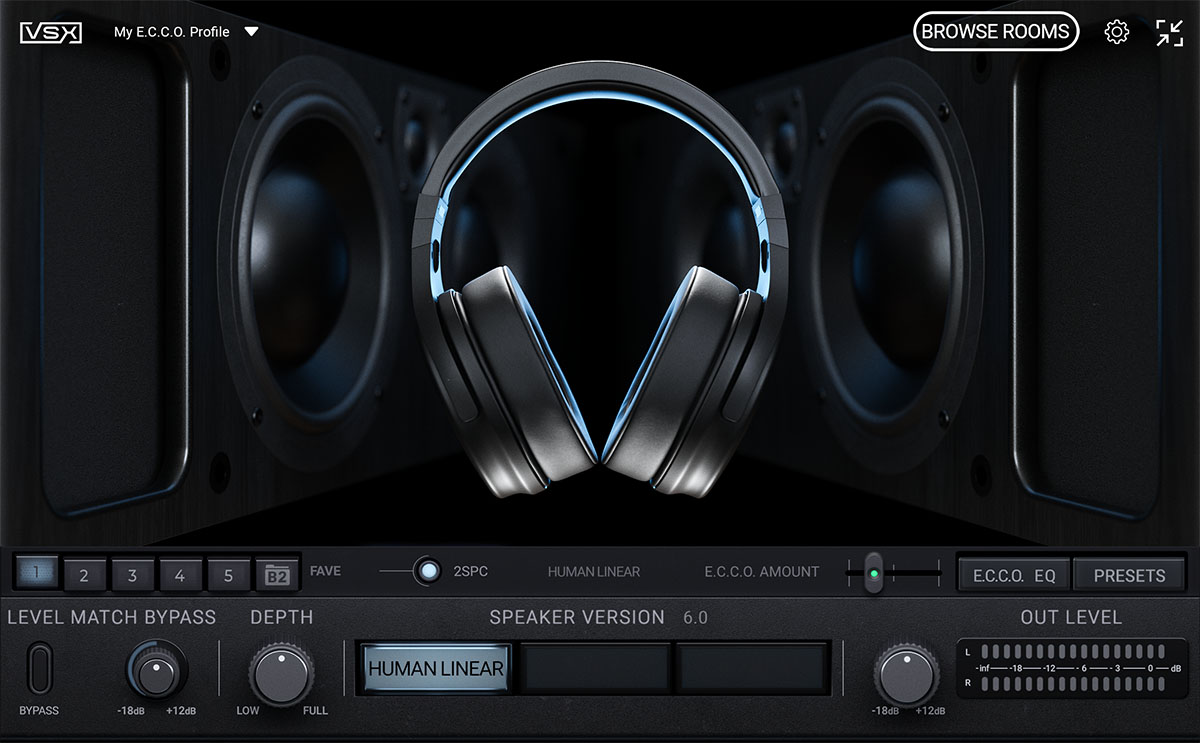Switch to favorite slot 5
Viewport: 1200px width, 743px height.
(x=228, y=575)
